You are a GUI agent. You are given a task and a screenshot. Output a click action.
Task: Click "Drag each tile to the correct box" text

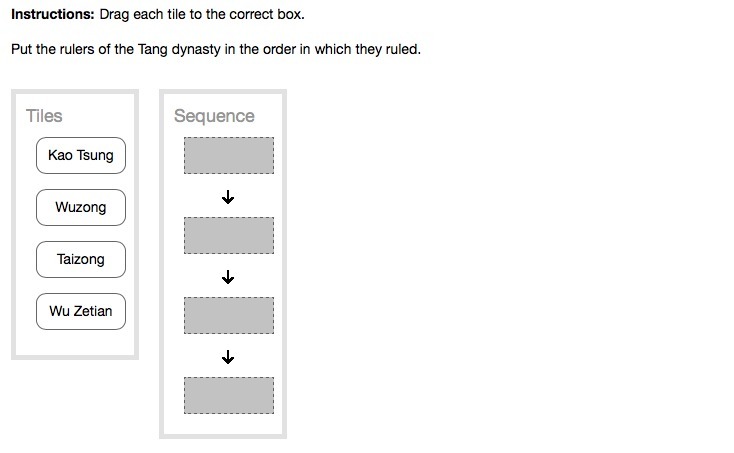pos(201,15)
